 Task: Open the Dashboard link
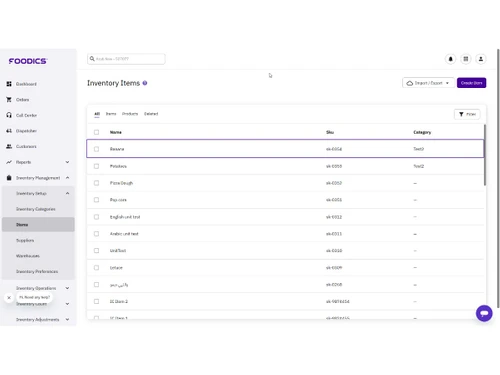pyautogui.click(x=26, y=84)
